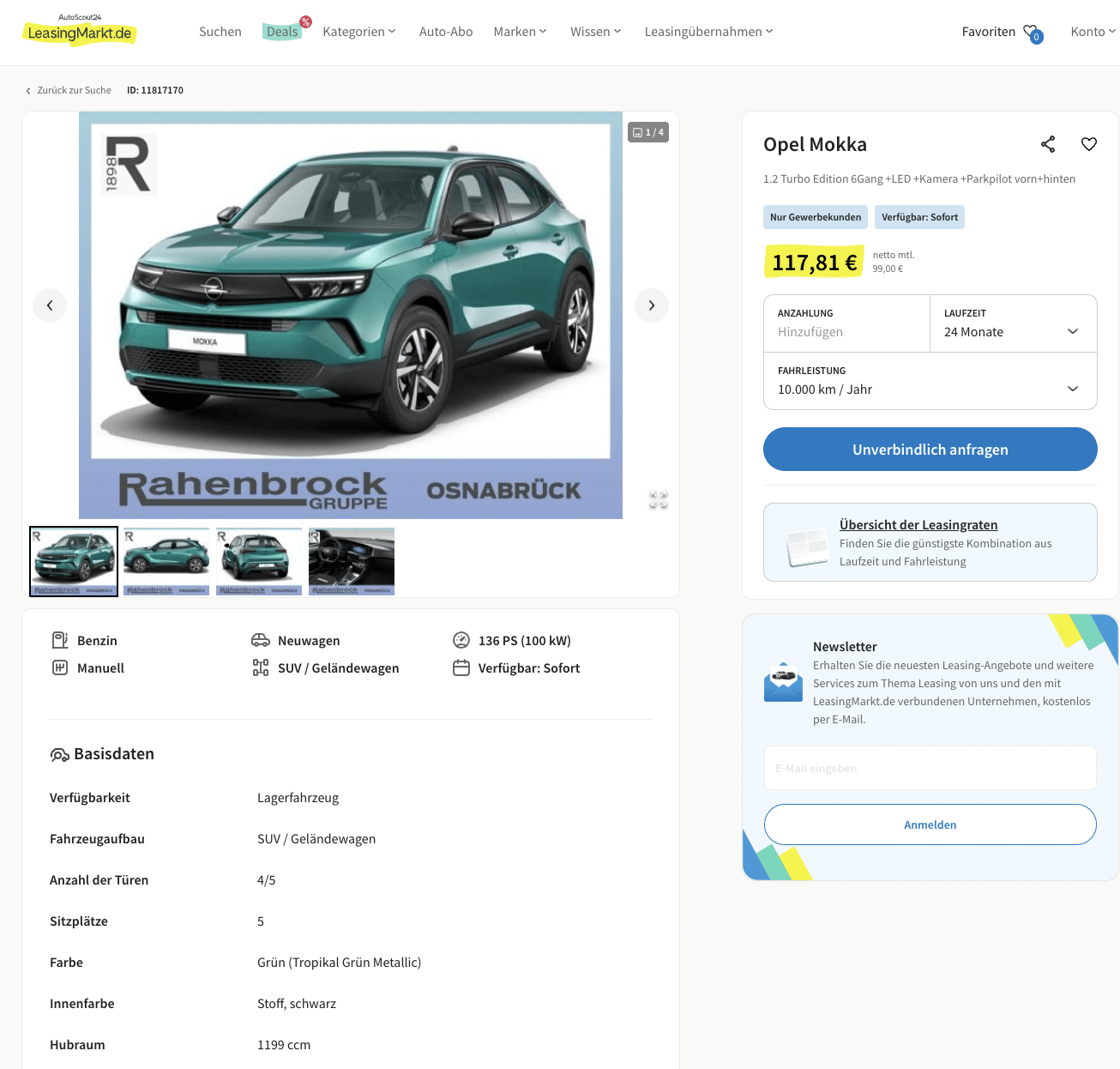Viewport: 1120px width, 1069px height.
Task: Click the Stoff, schwarz value
Action: pyautogui.click(x=297, y=1004)
